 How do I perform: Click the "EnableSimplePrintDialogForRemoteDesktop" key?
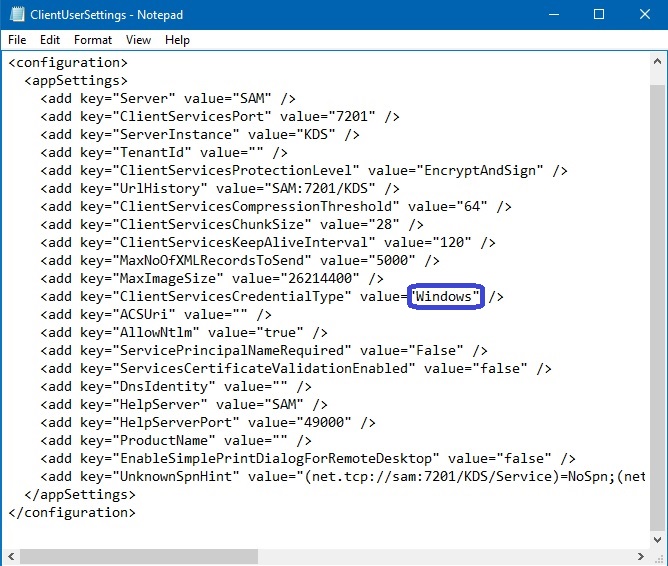[276, 458]
